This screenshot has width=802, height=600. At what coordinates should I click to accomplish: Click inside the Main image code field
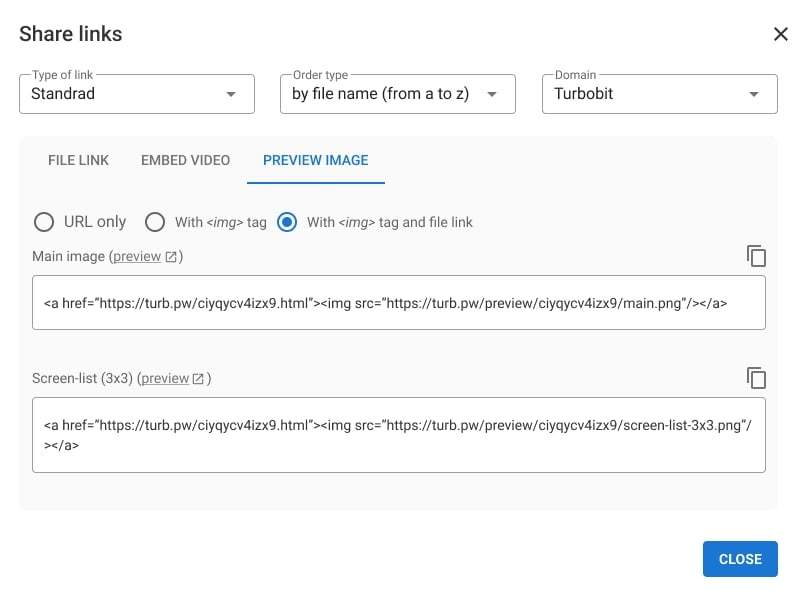[x=398, y=302]
